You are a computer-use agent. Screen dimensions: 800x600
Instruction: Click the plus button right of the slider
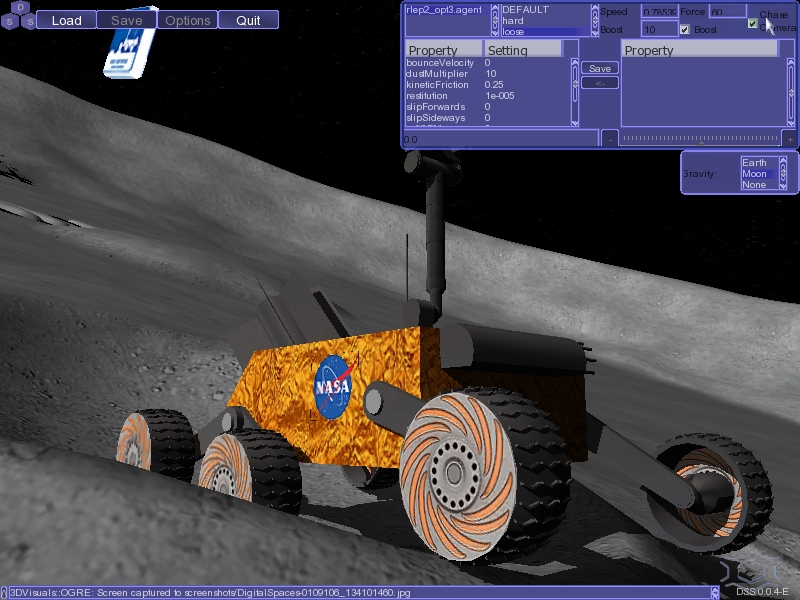click(790, 139)
